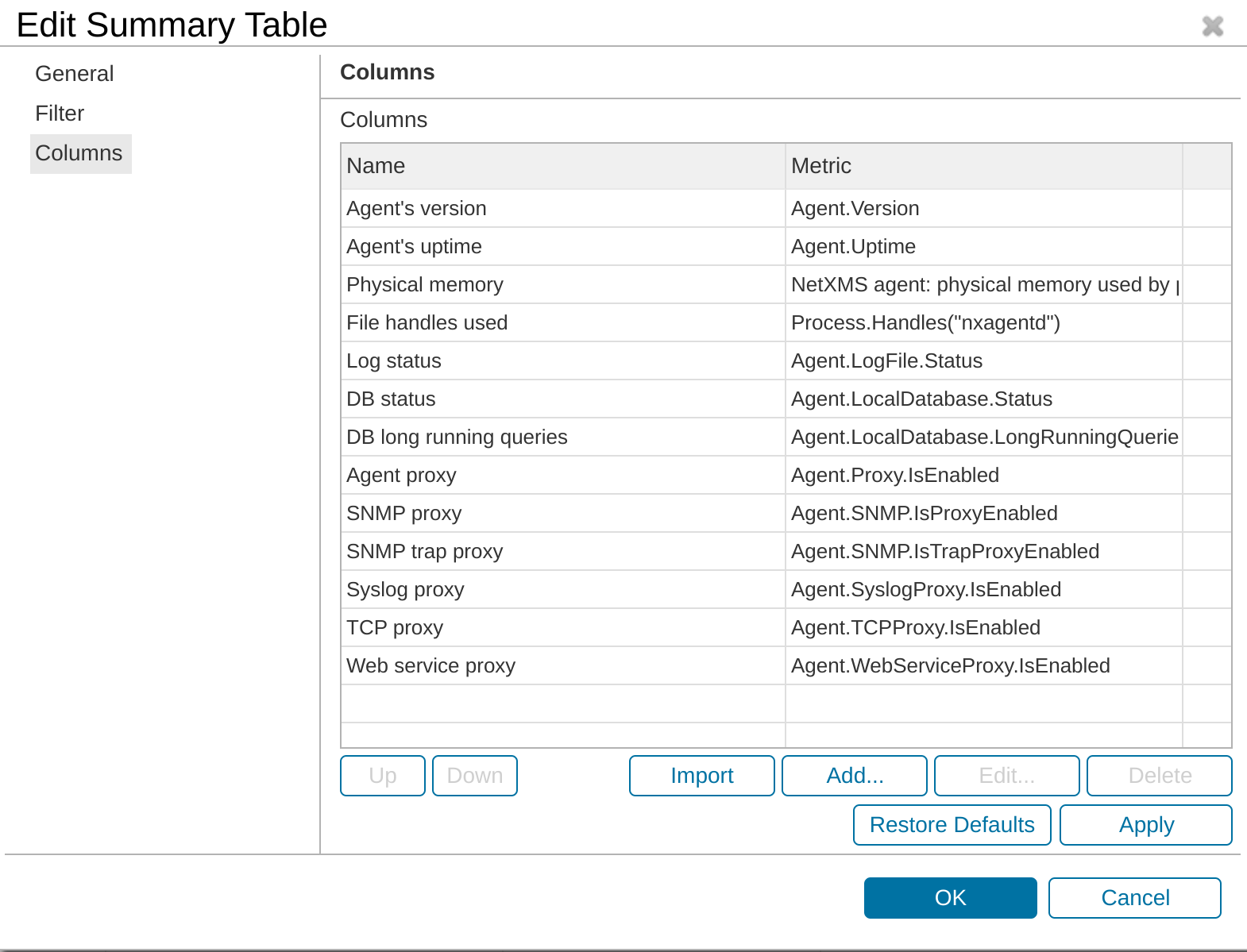Switch to the Filter page

click(x=60, y=114)
